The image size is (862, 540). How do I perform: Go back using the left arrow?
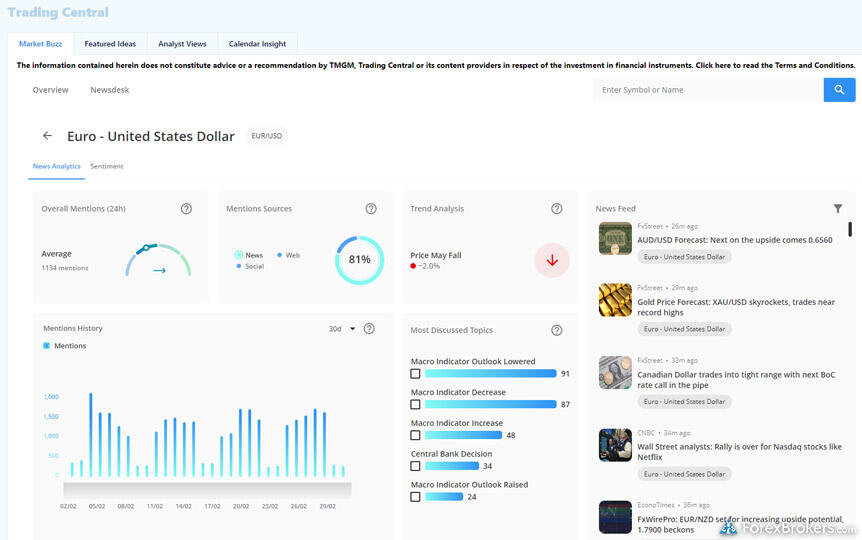tap(47, 136)
